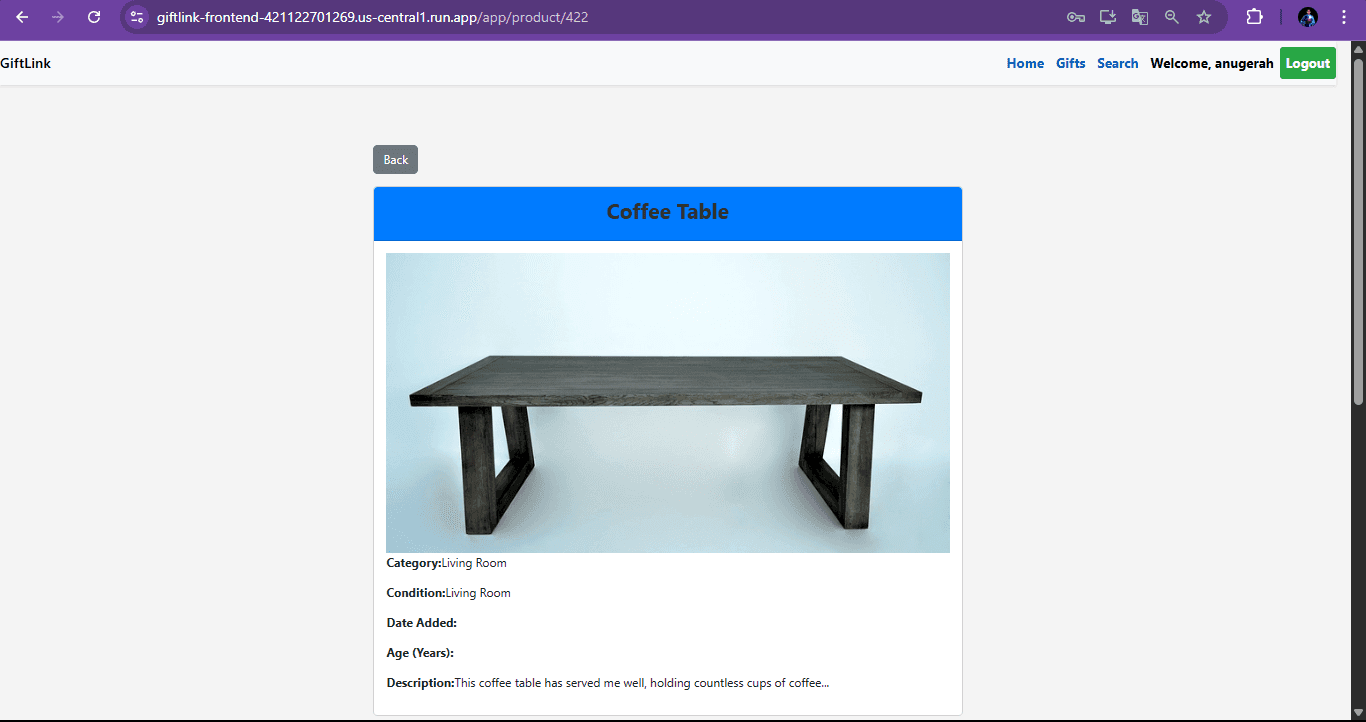Click the zoom magnifier icon in the toolbar

pyautogui.click(x=1171, y=17)
